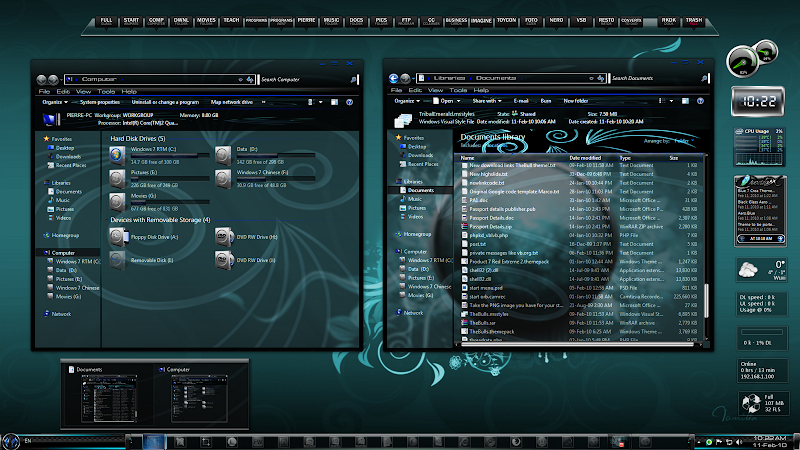
Task: Select the DVD RW Drive (H:) icon
Action: (x=224, y=237)
